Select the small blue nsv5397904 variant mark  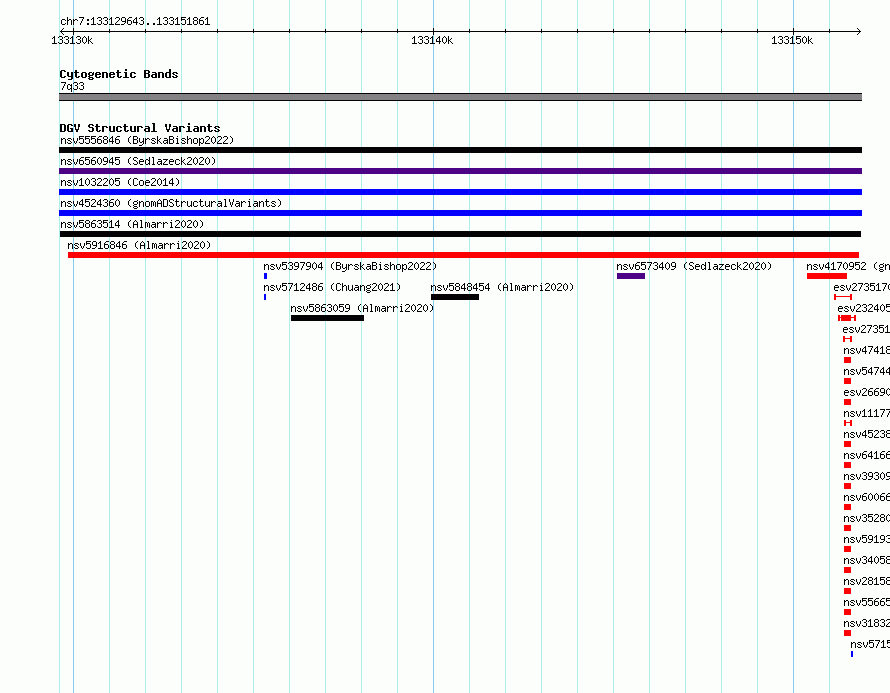tap(265, 276)
